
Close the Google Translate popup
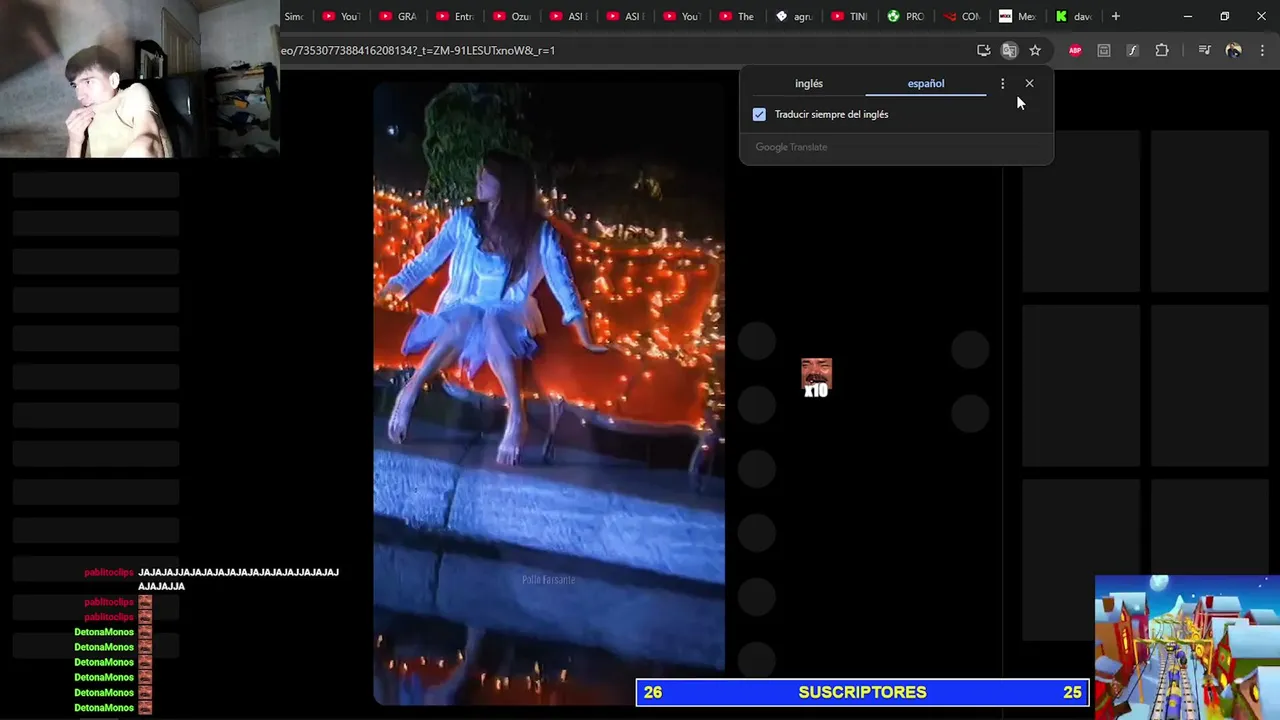1029,83
